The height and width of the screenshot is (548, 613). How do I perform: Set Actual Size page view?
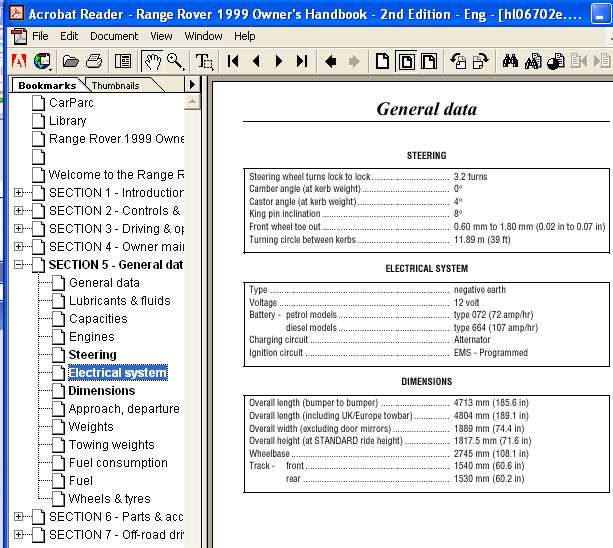click(x=382, y=61)
